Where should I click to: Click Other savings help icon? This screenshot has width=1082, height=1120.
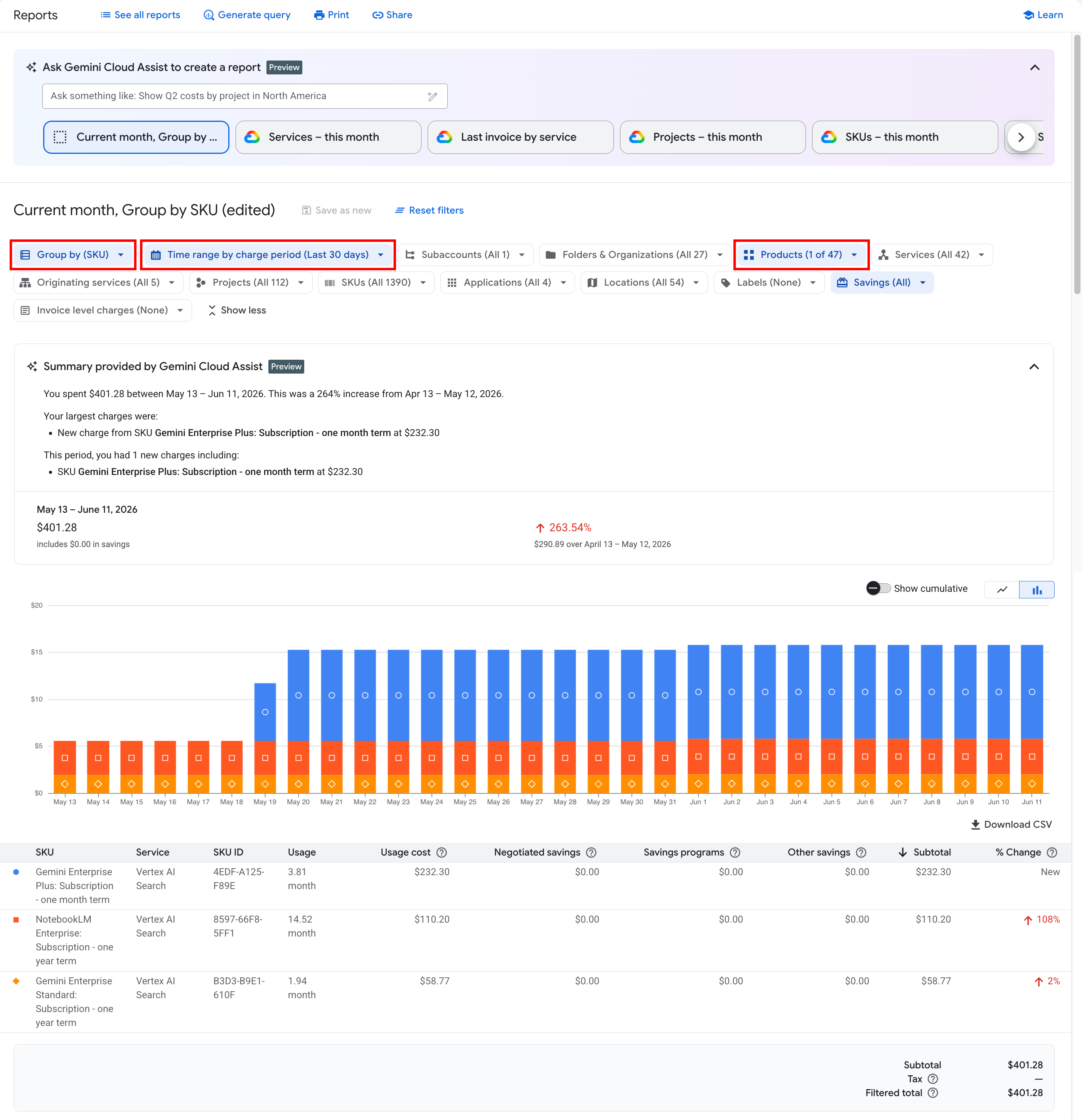click(861, 852)
